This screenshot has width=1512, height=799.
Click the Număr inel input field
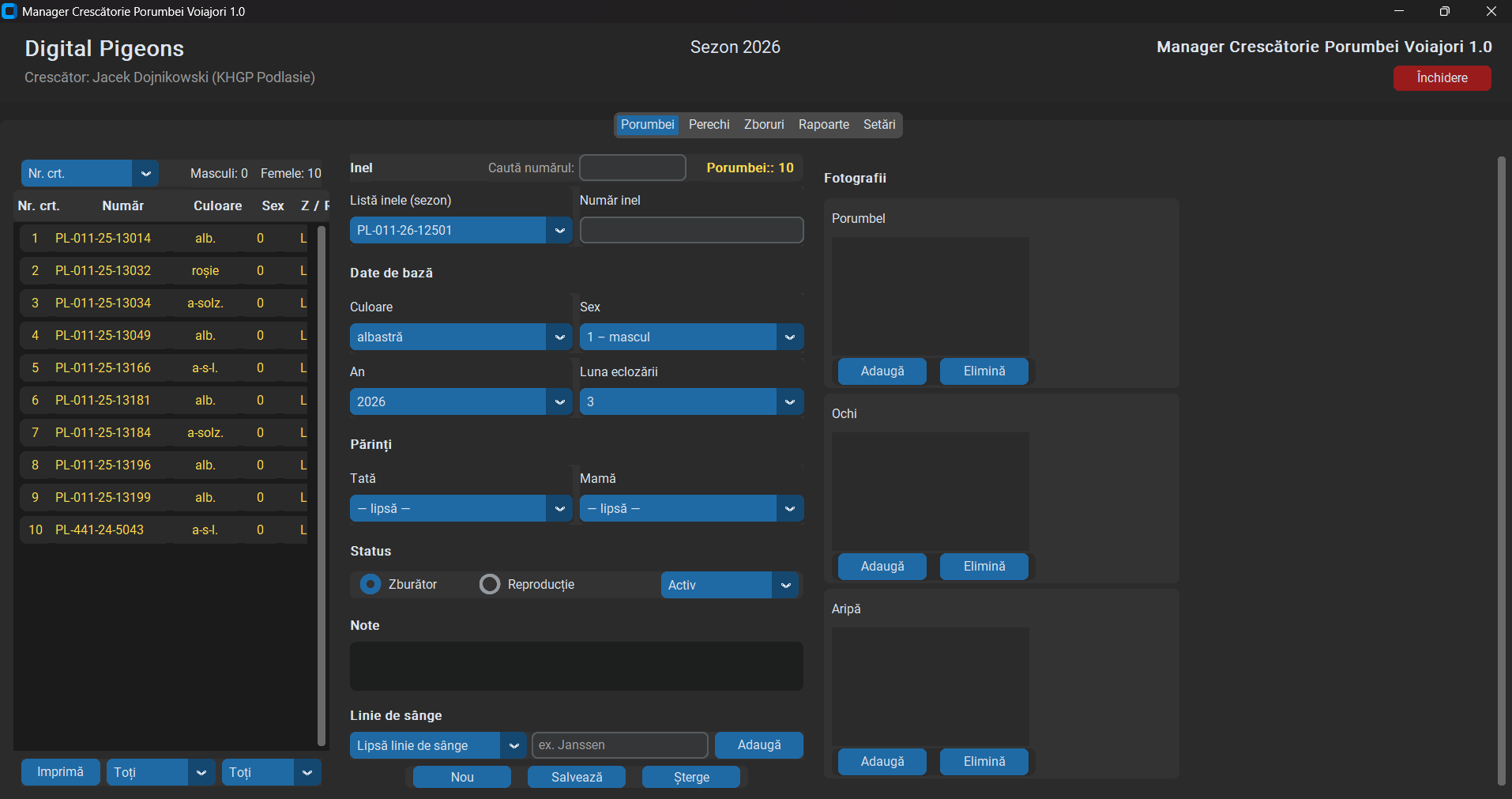[x=691, y=230]
